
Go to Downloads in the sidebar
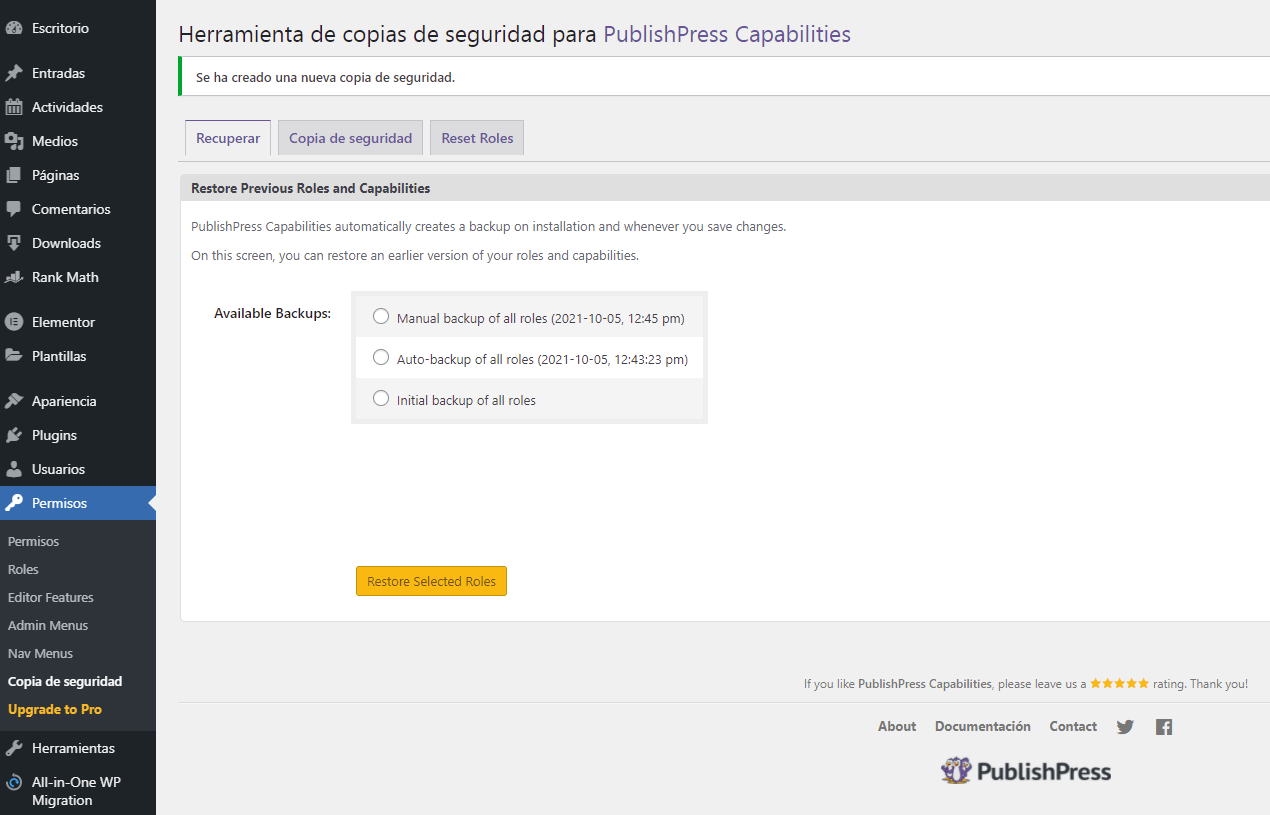66,243
